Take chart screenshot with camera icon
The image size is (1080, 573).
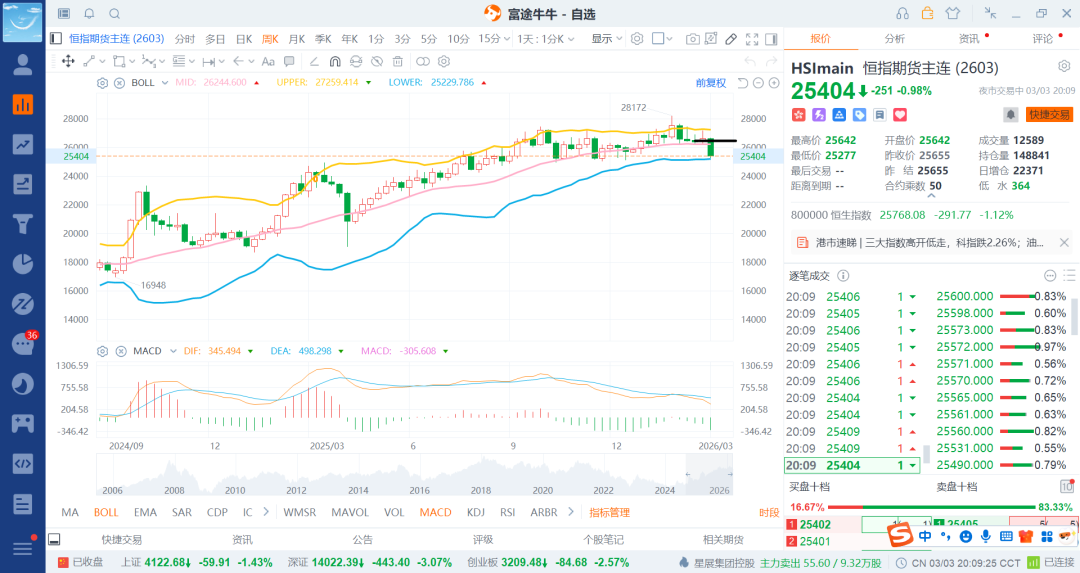[x=693, y=39]
